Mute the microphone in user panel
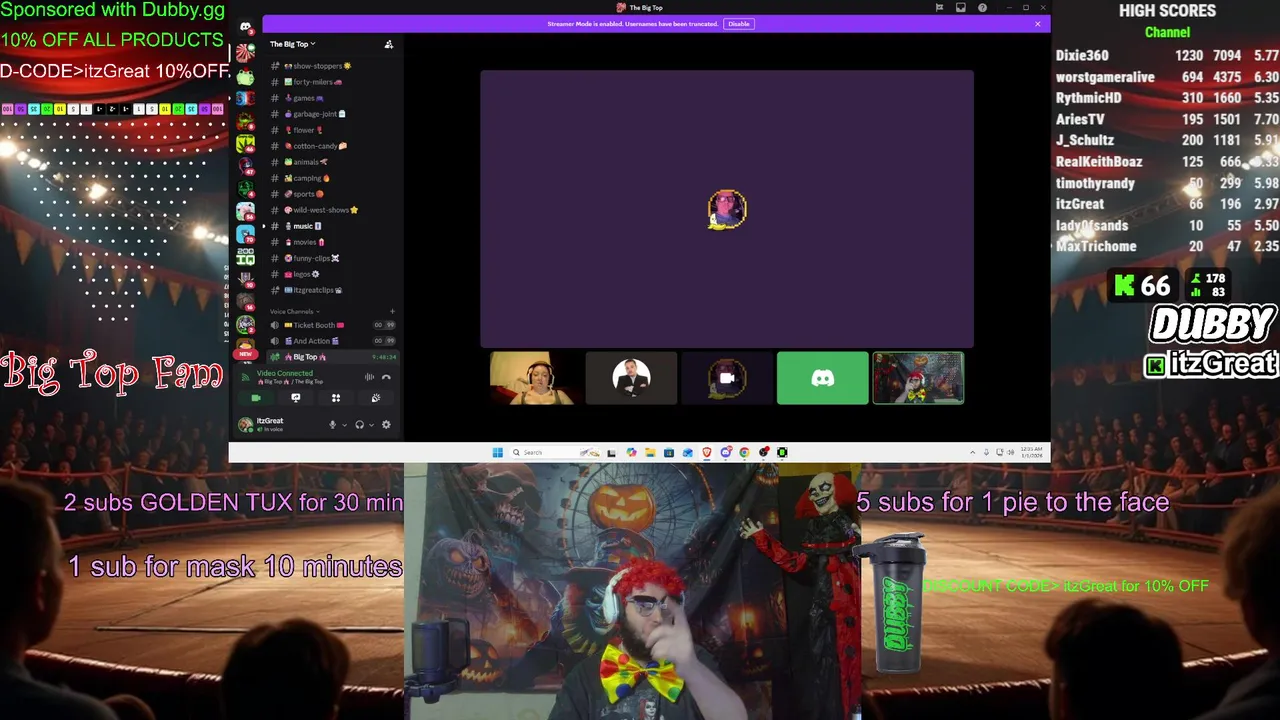The width and height of the screenshot is (1280, 720). pos(333,425)
